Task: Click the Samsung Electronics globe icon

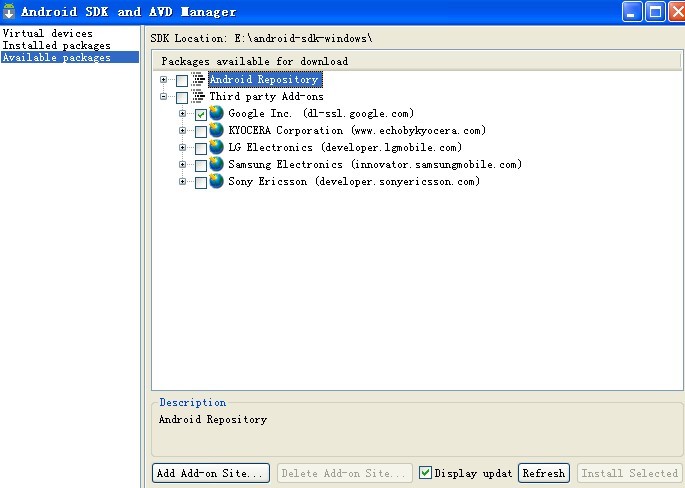Action: pyautogui.click(x=216, y=164)
